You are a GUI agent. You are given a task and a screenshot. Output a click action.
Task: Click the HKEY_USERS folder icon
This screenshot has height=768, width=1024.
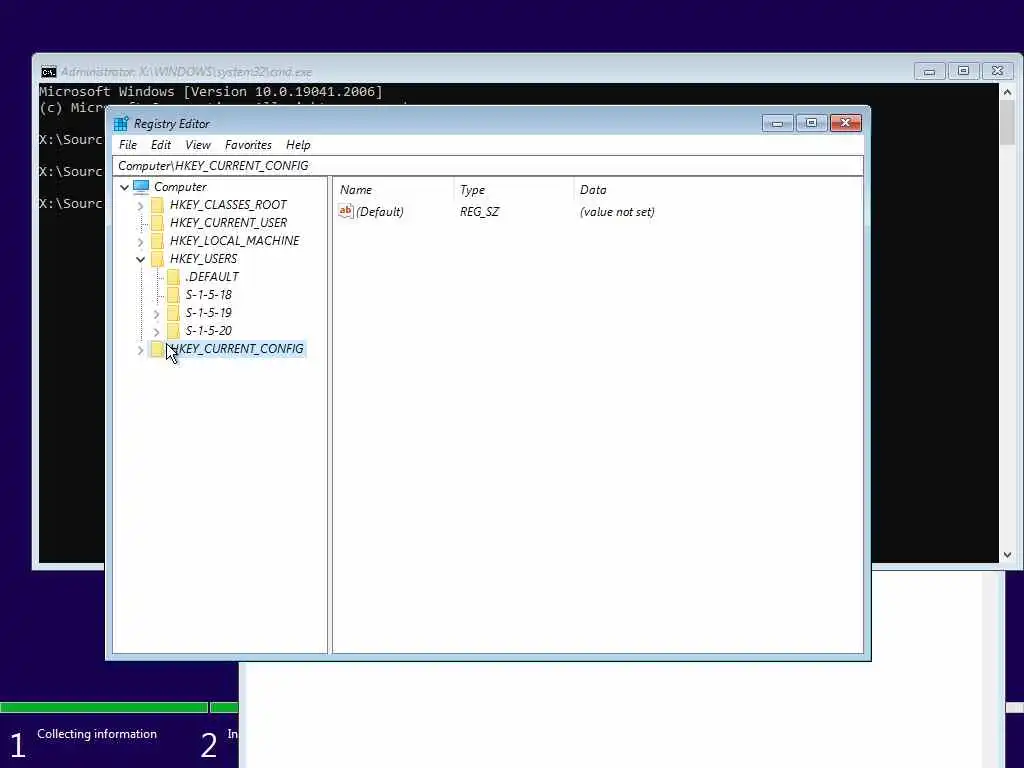[x=157, y=259]
